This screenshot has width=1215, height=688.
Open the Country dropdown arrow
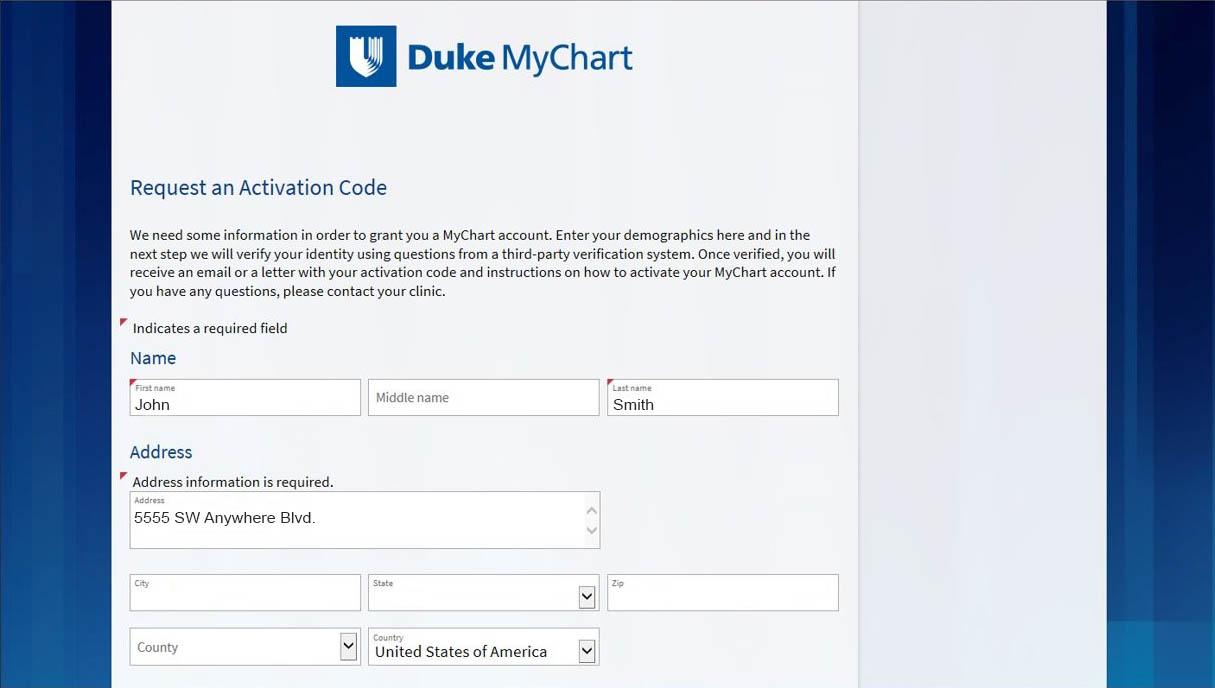[x=587, y=651]
